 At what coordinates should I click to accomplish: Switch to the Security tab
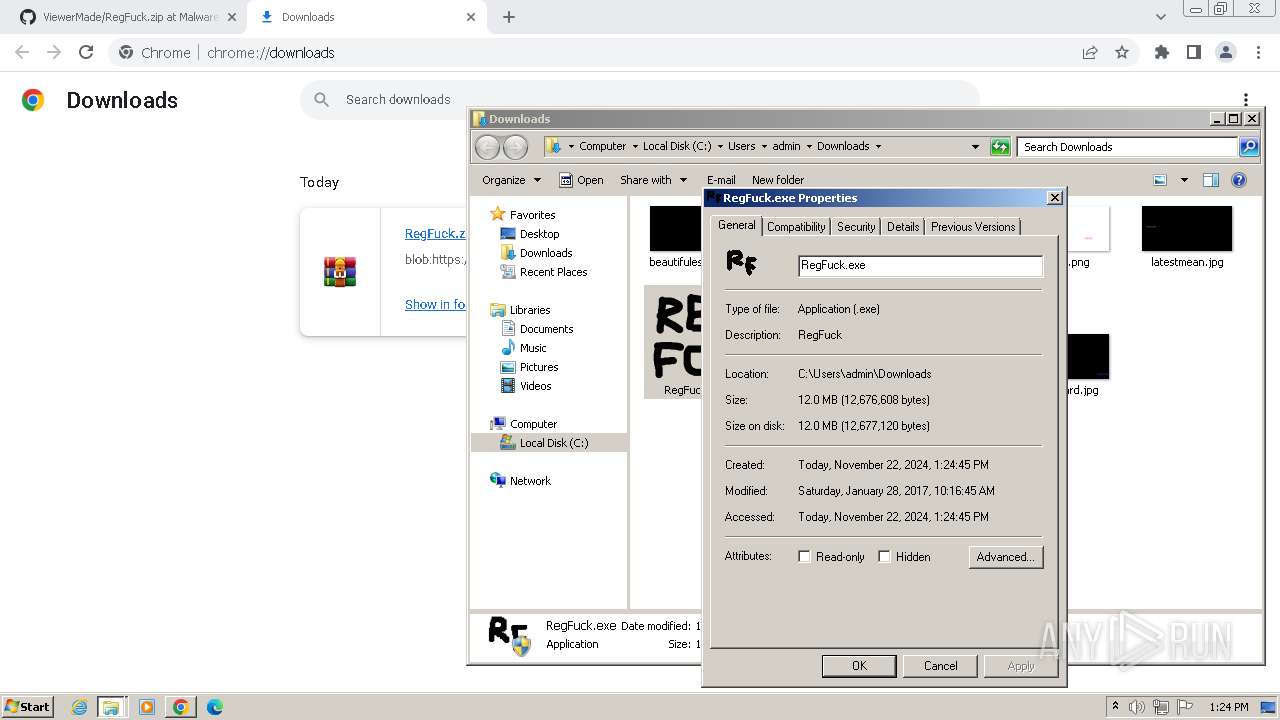[x=856, y=227]
